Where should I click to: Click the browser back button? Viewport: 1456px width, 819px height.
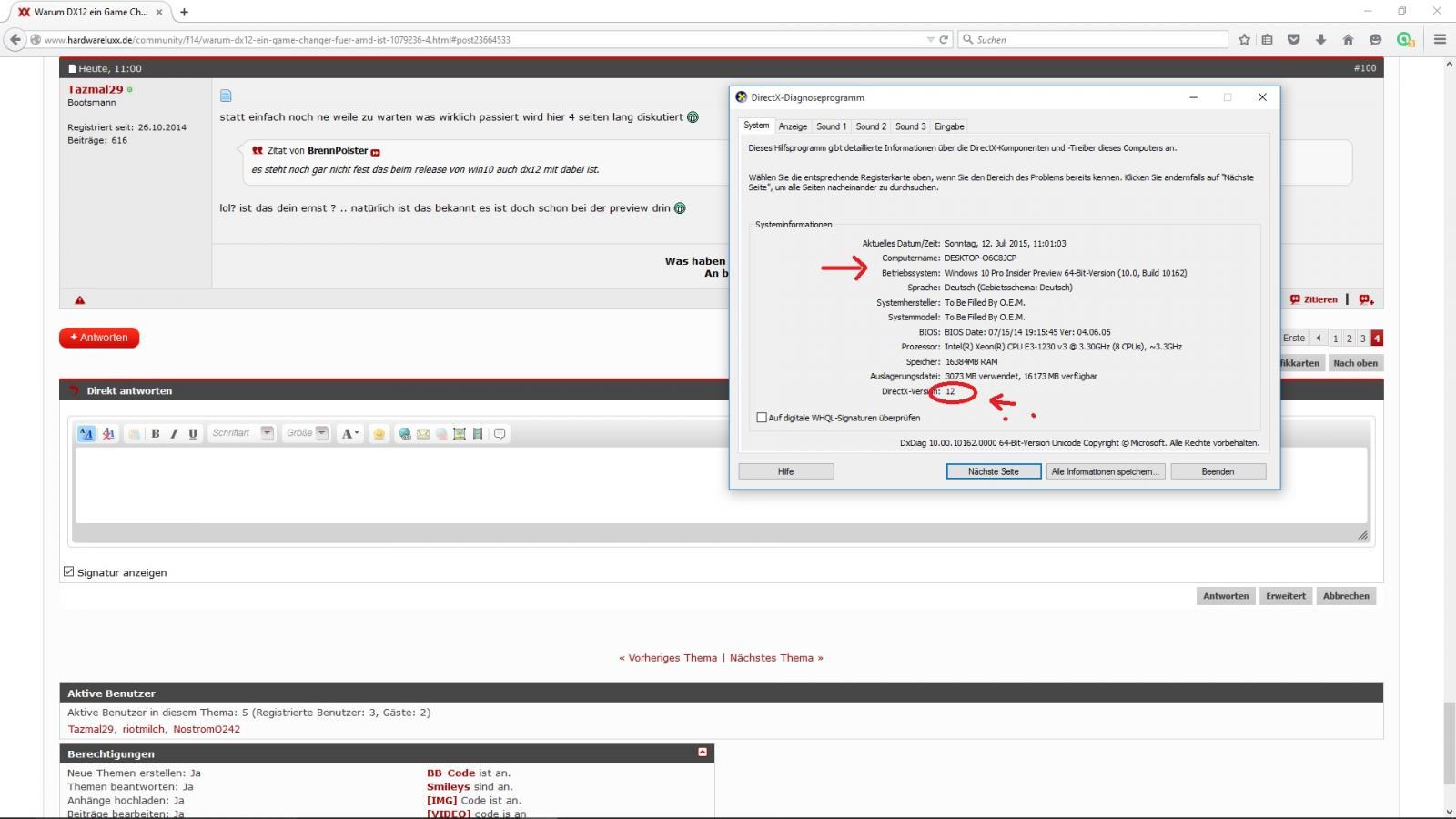point(15,39)
